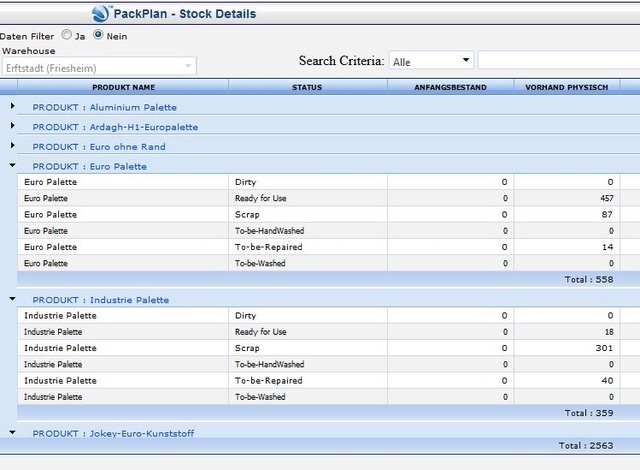Viewport: 640px width, 470px height.
Task: Select the Euro Palette Scrap status cell
Action: click(x=308, y=215)
